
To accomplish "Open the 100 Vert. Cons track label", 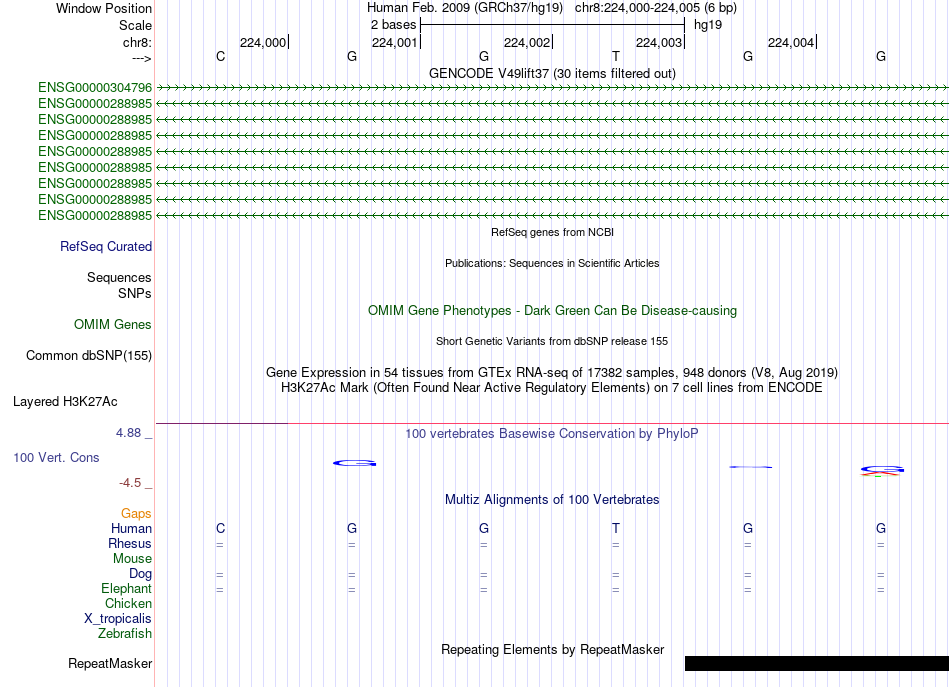I will pyautogui.click(x=56, y=457).
